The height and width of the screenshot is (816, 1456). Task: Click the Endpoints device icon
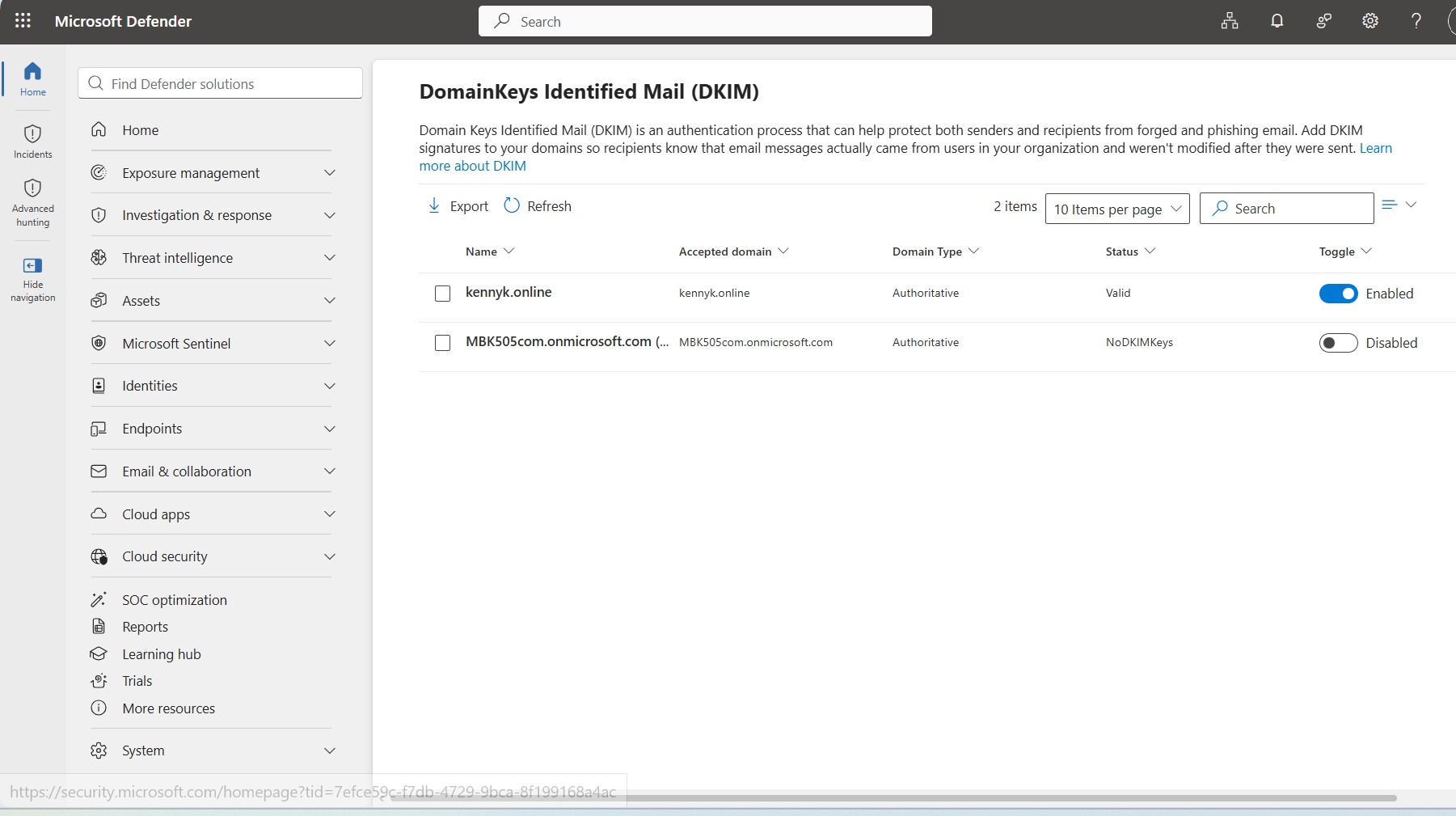(x=99, y=429)
